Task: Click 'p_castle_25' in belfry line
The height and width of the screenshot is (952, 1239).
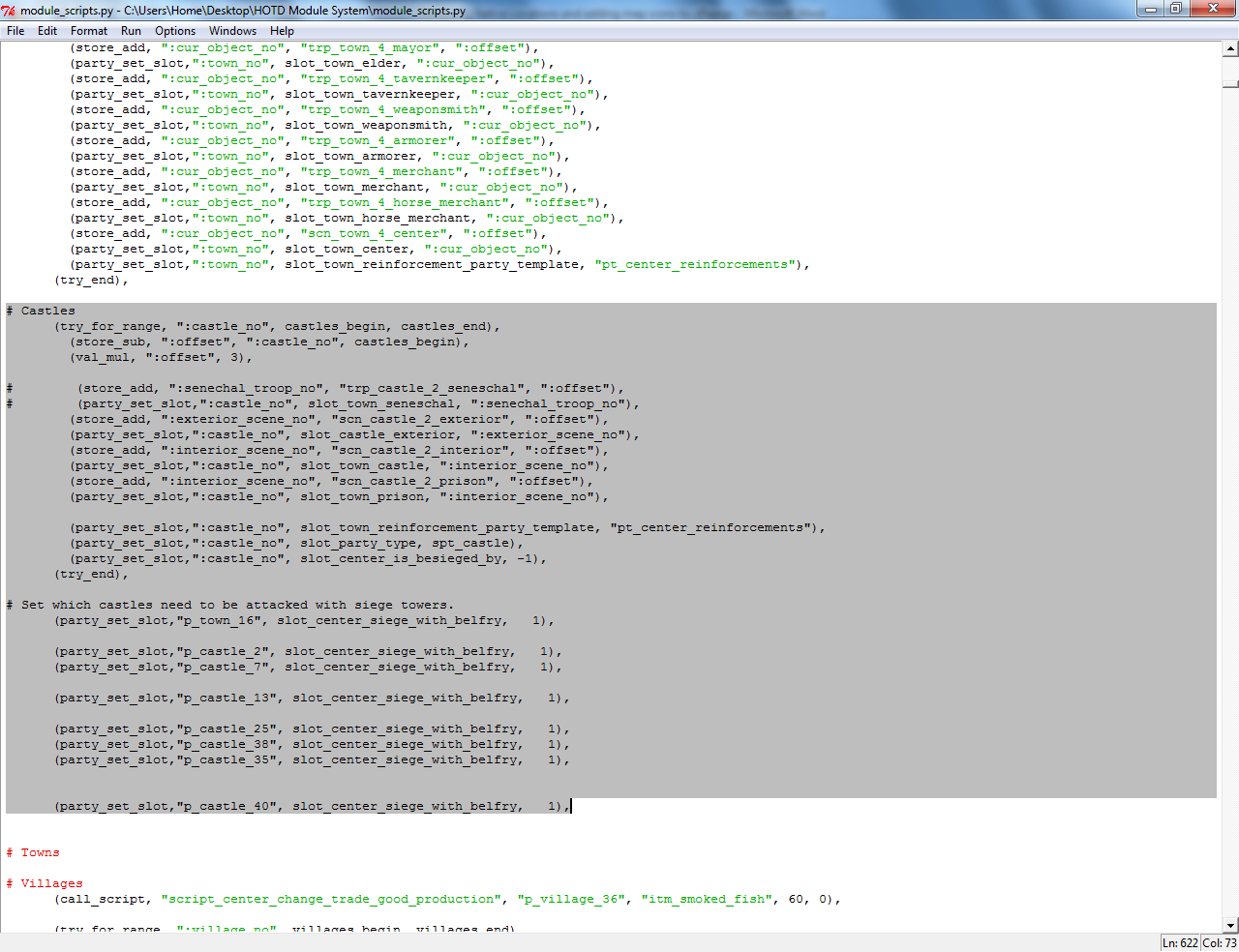Action: 227,729
